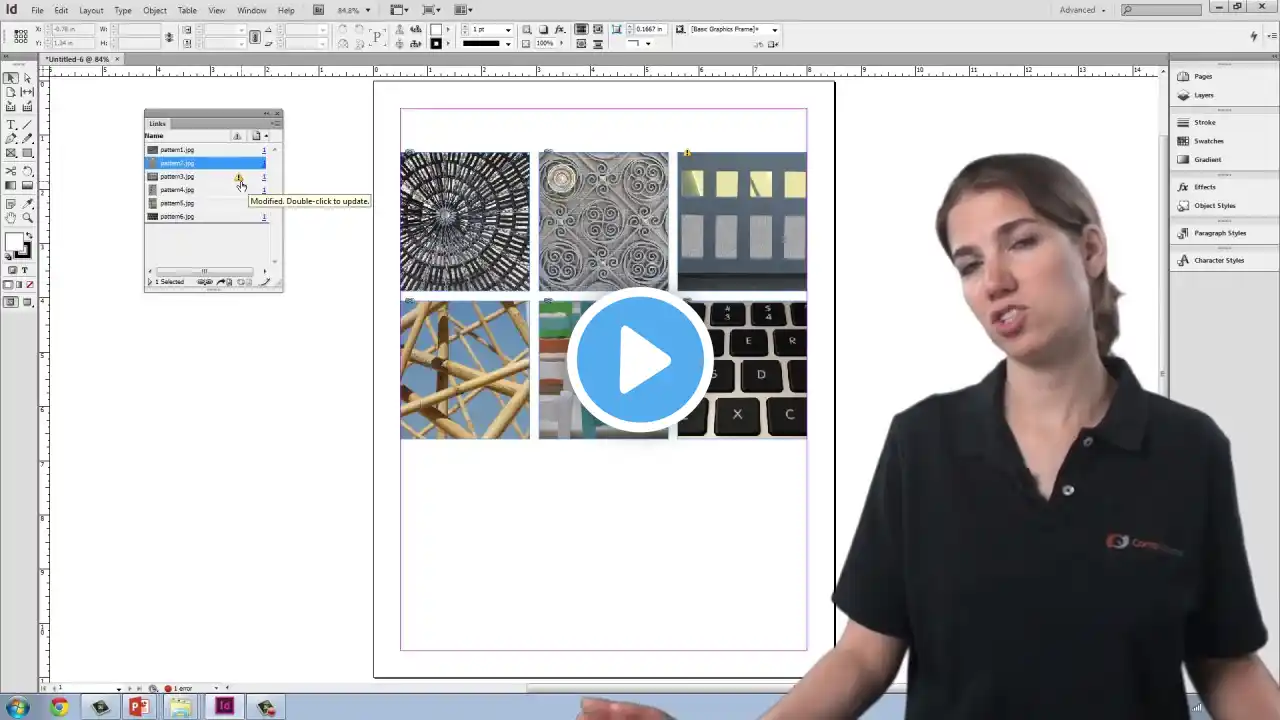Open PowerPoint from the Windows taskbar
Viewport: 1280px width, 720px height.
coord(138,707)
